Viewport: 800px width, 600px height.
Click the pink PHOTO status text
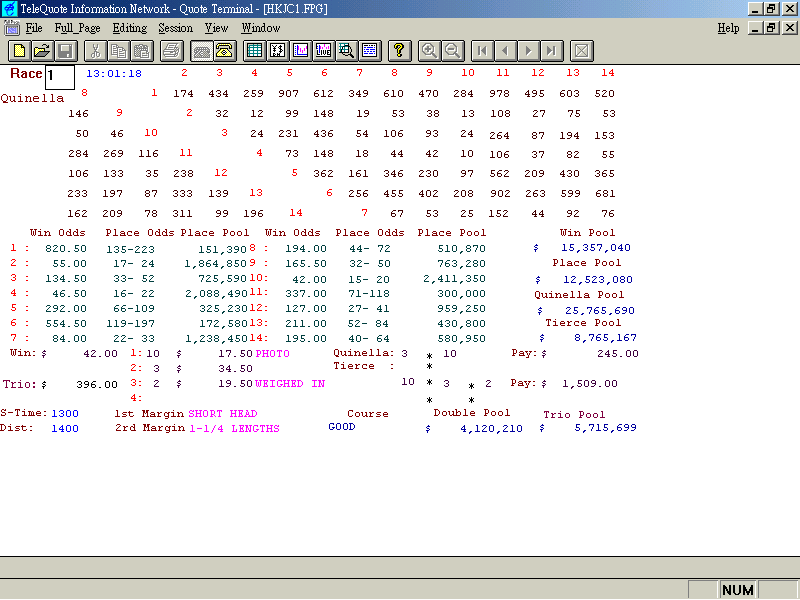(x=272, y=354)
